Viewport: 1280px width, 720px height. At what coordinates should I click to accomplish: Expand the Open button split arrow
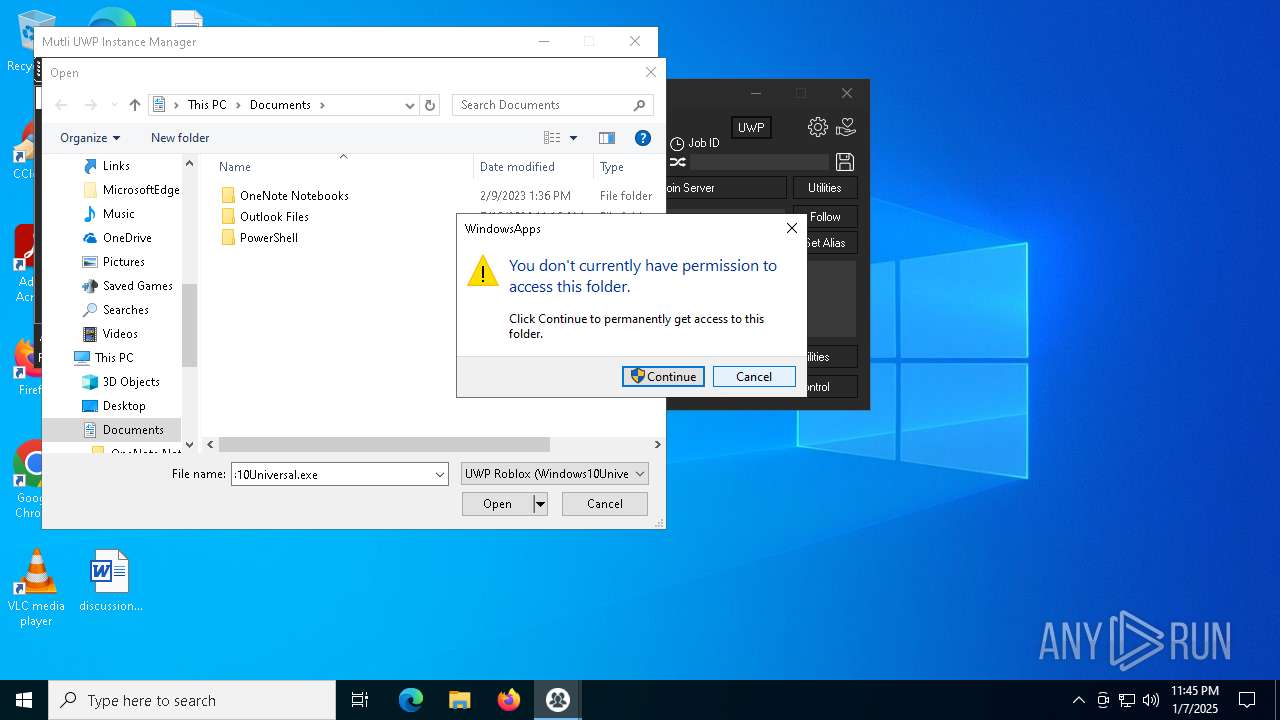(x=540, y=504)
